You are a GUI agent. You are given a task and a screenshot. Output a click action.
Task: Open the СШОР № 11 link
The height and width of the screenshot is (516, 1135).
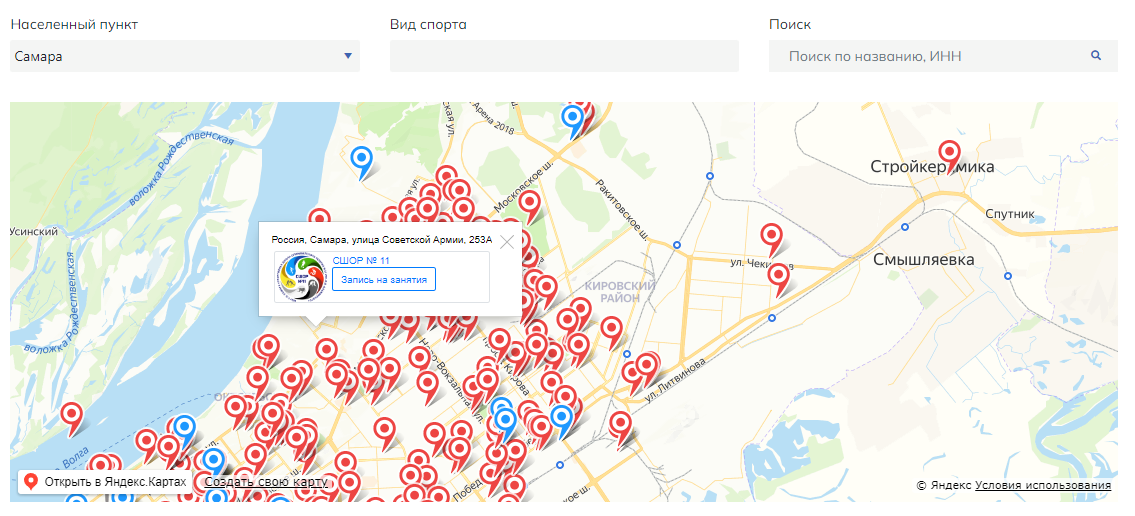click(x=361, y=261)
